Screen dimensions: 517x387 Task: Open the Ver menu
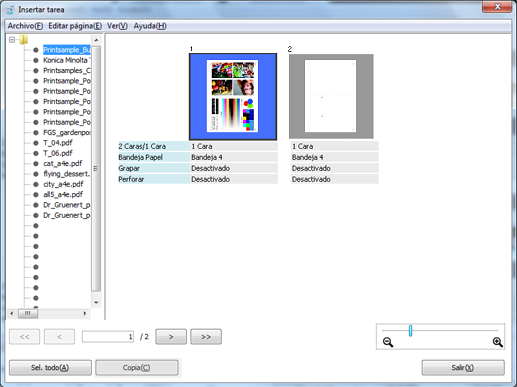point(117,26)
